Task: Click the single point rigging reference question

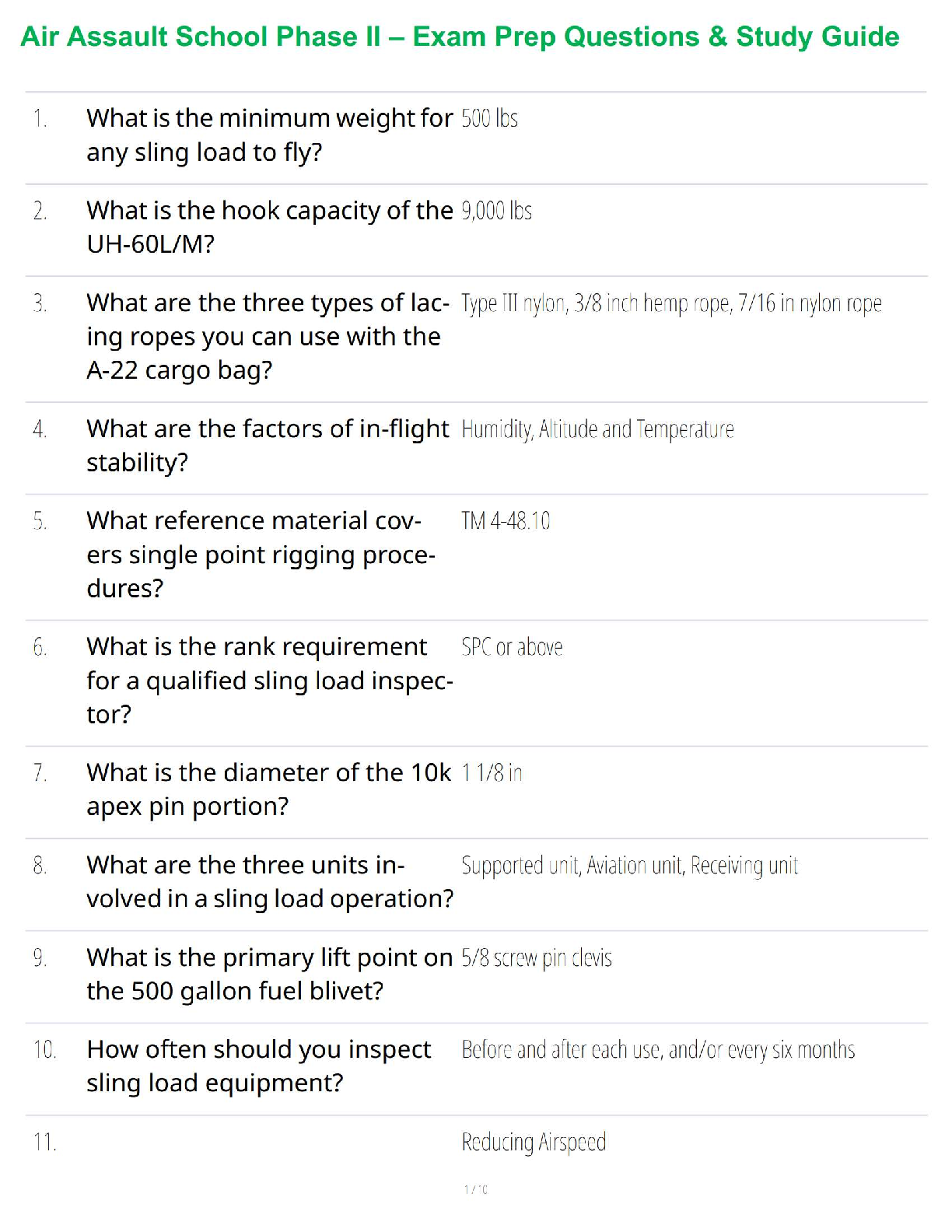Action: [x=261, y=554]
